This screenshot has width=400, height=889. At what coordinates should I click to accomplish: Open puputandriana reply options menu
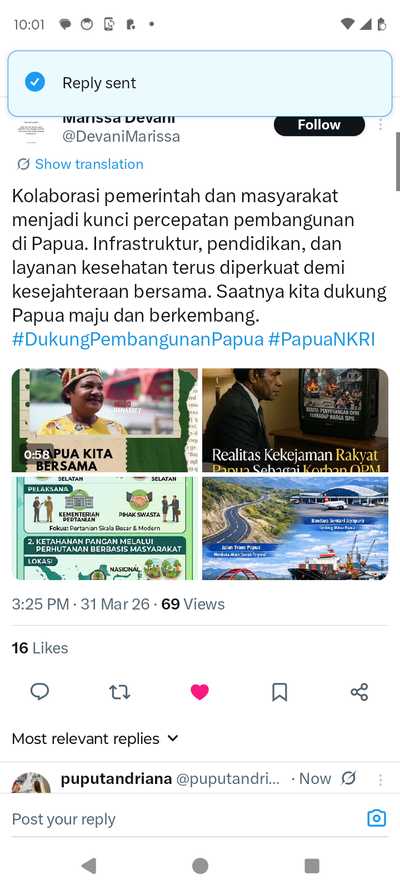pos(381,780)
